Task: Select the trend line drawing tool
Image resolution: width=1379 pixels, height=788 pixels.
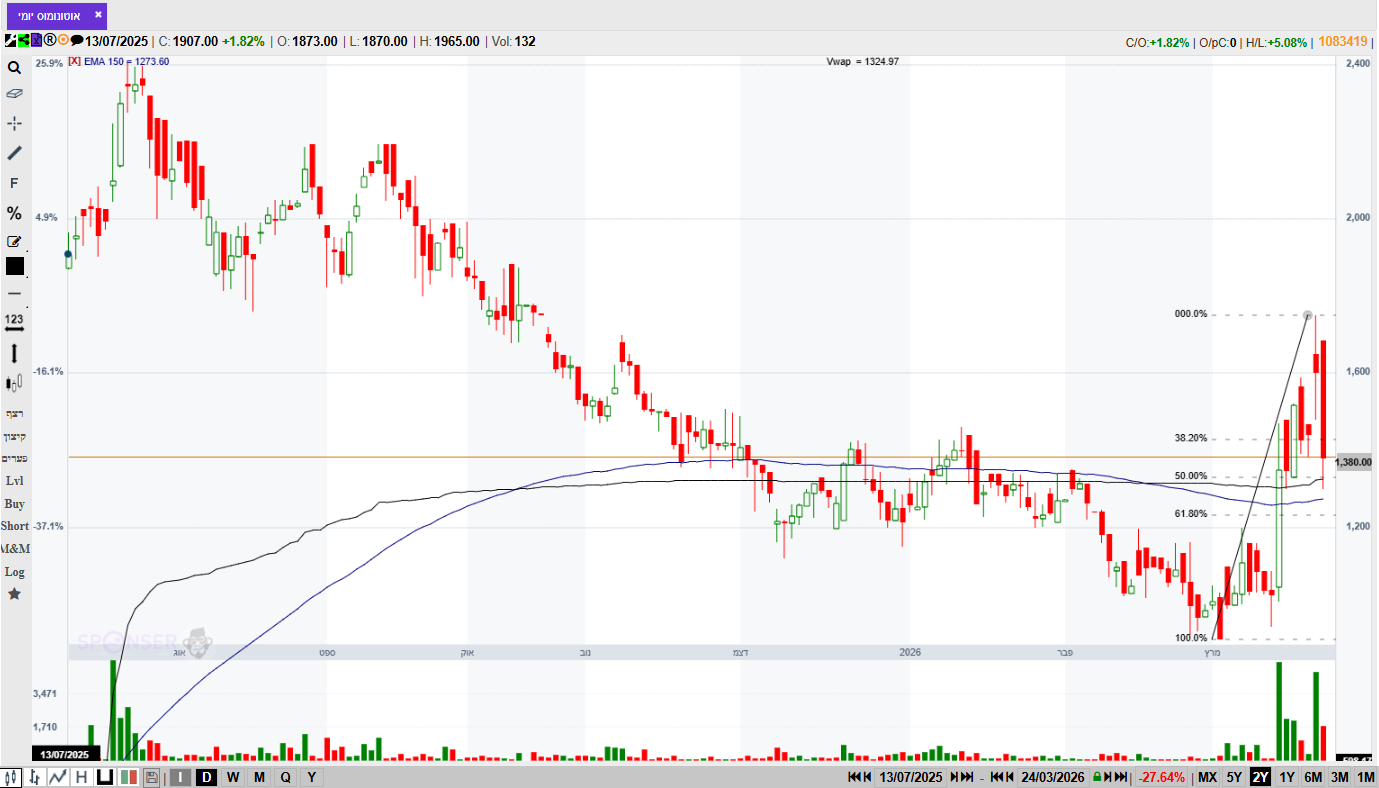Action: point(14,153)
